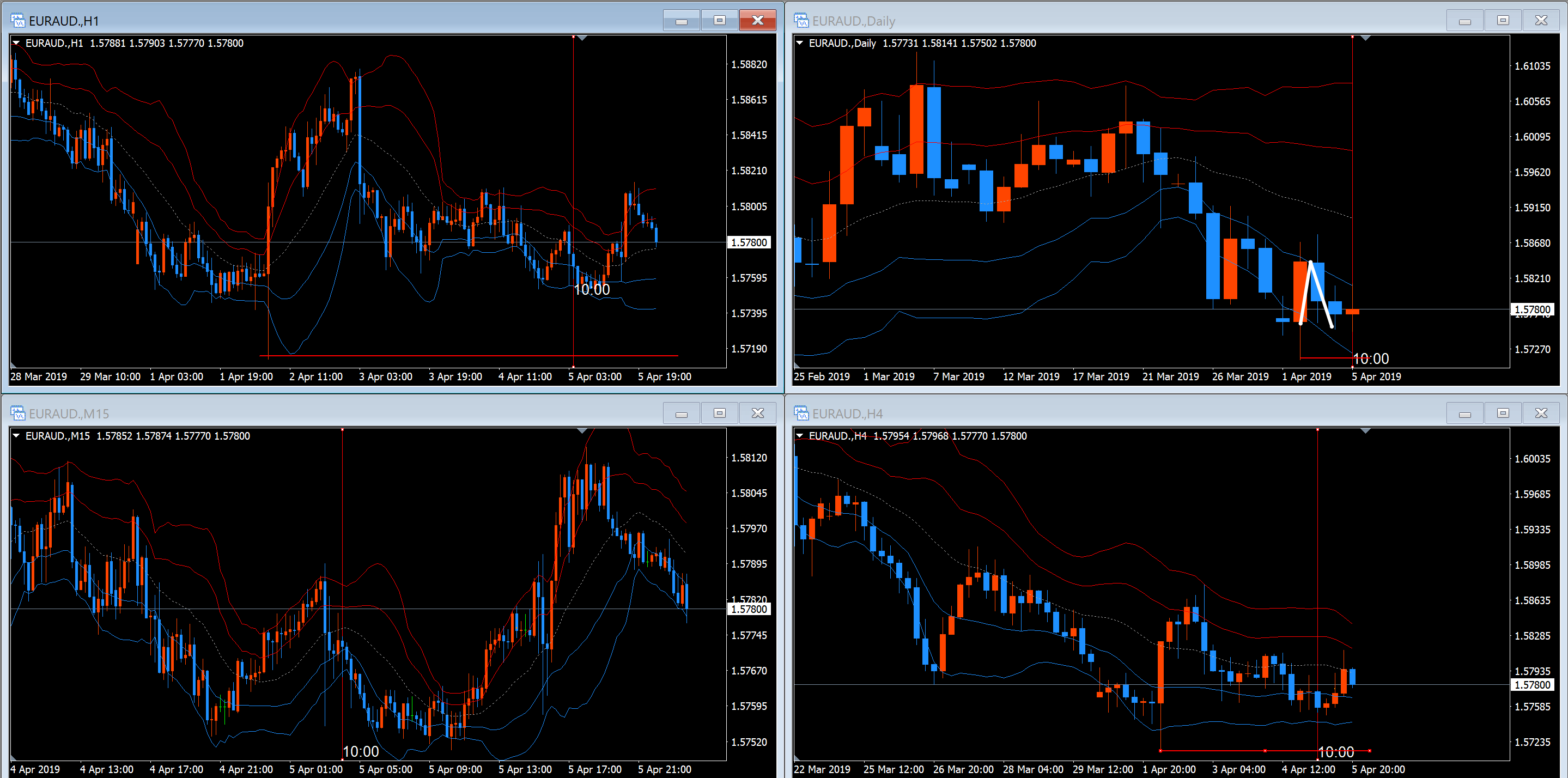The width and height of the screenshot is (1568, 778).
Task: Open the dropdown arrow beside EURAUD.,H4 label
Action: (800, 436)
